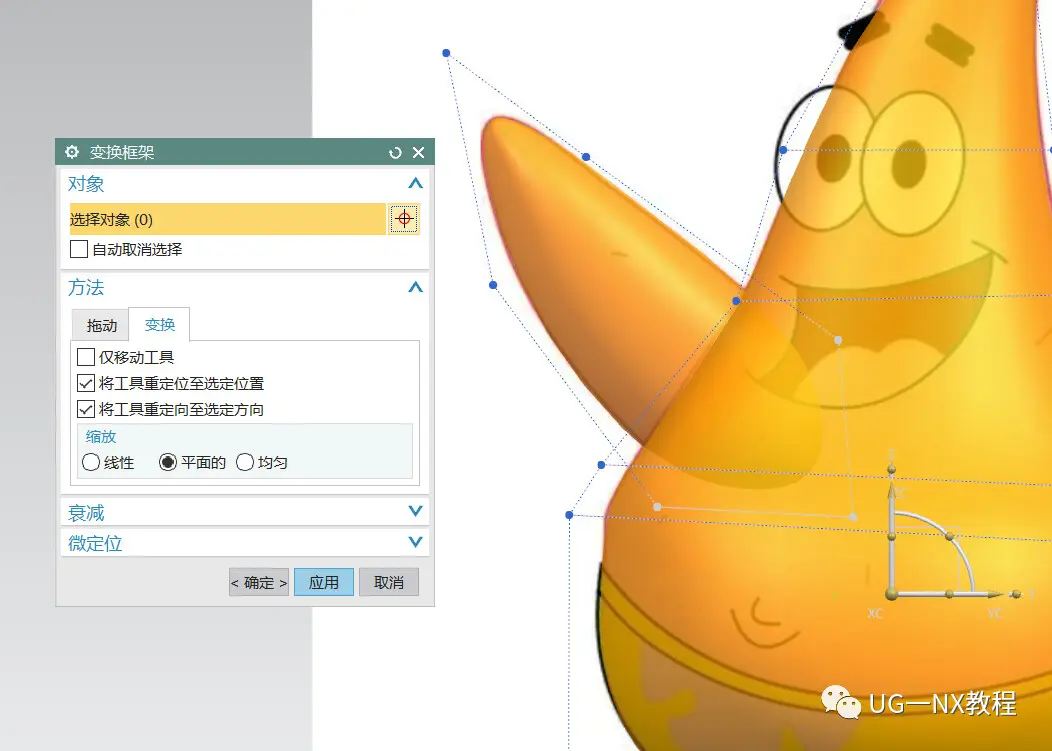Uncheck 将工具重定向至选定方向
The width and height of the screenshot is (1052, 751).
click(86, 409)
